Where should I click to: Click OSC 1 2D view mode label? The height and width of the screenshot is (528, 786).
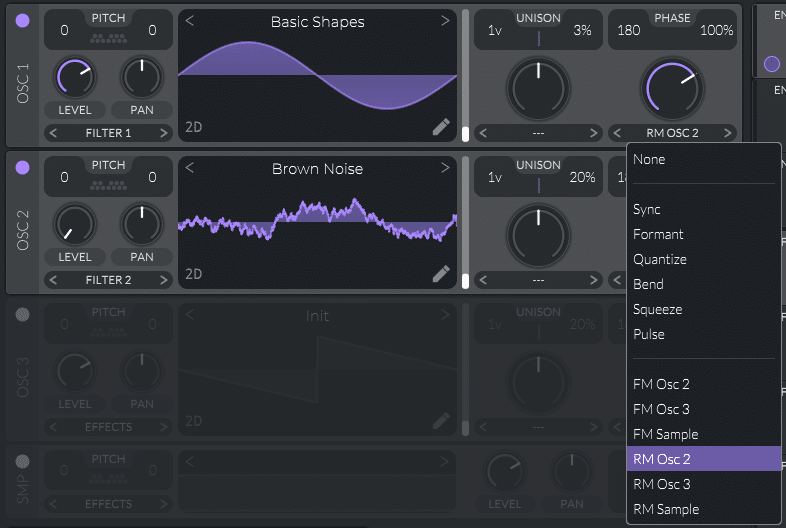[x=193, y=127]
